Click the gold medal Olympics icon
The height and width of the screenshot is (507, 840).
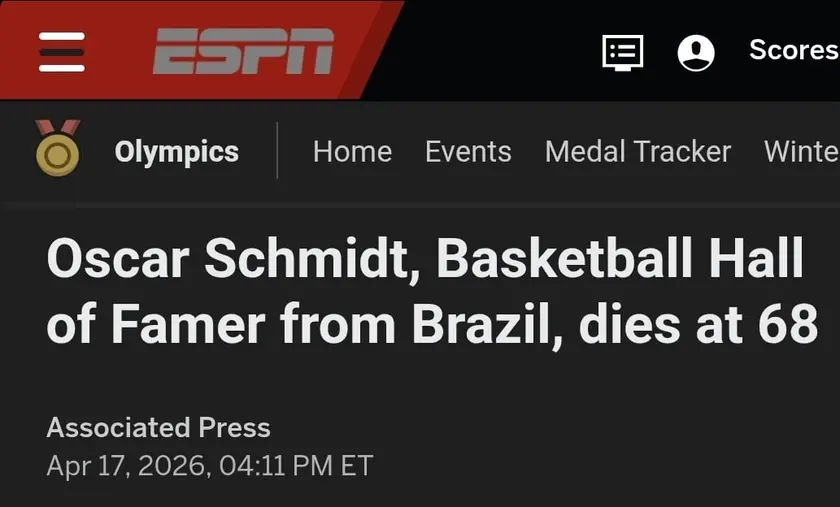(x=57, y=148)
